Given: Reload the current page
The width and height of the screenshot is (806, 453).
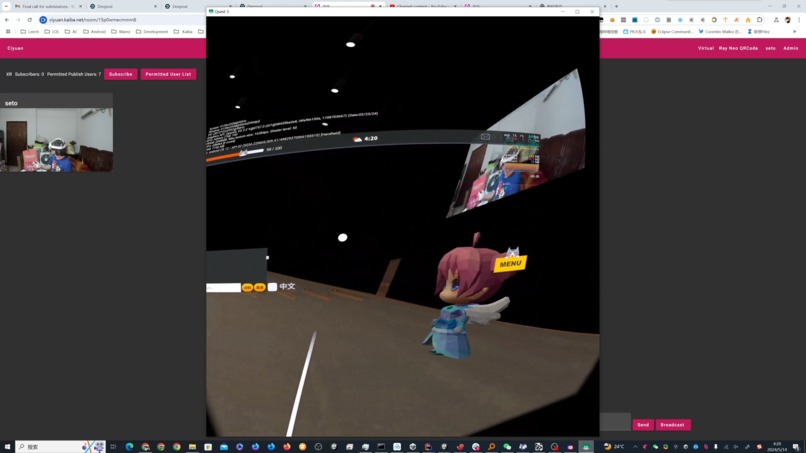Looking at the screenshot, I should (x=30, y=20).
